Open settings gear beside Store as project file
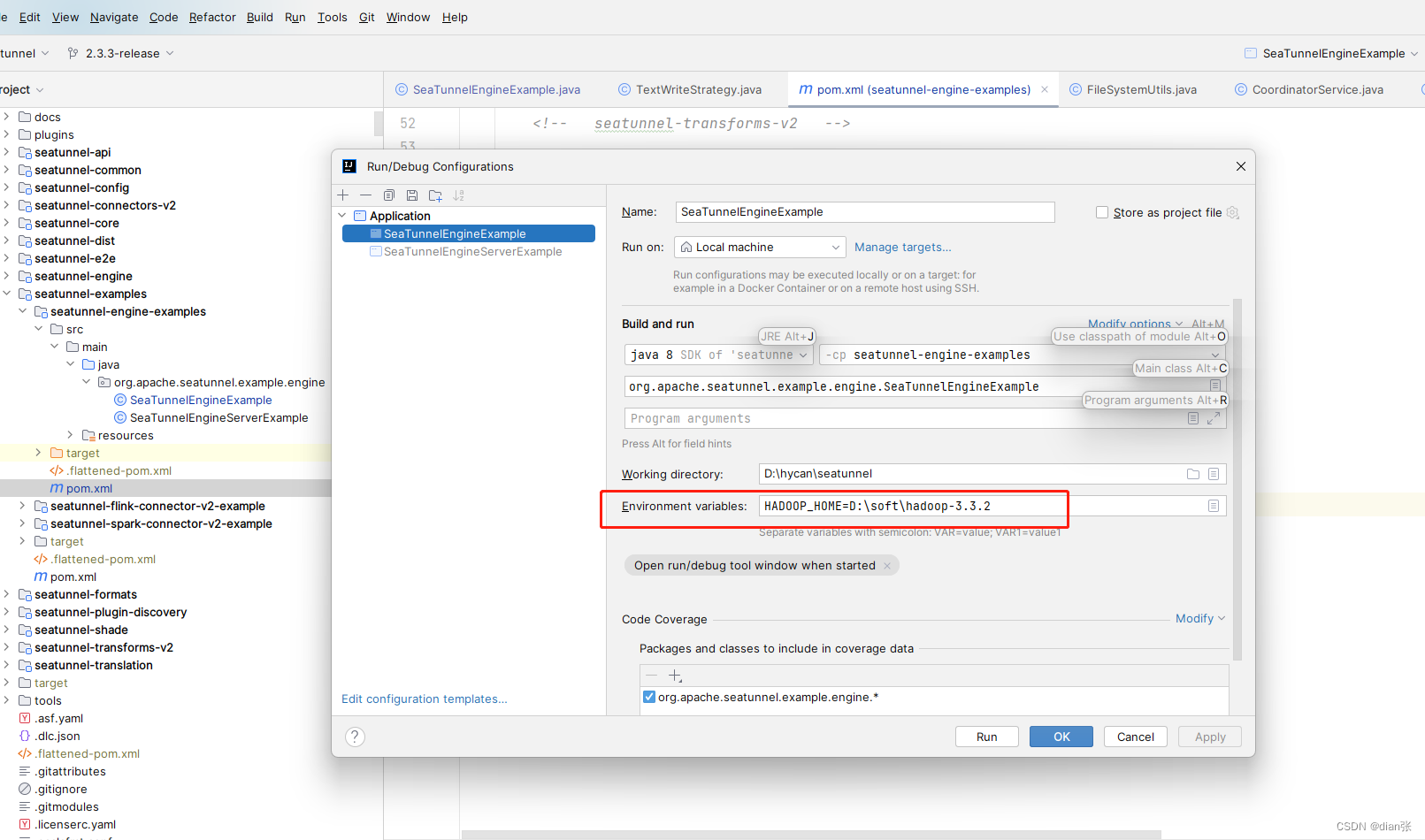The height and width of the screenshot is (840, 1425). pos(1233,212)
